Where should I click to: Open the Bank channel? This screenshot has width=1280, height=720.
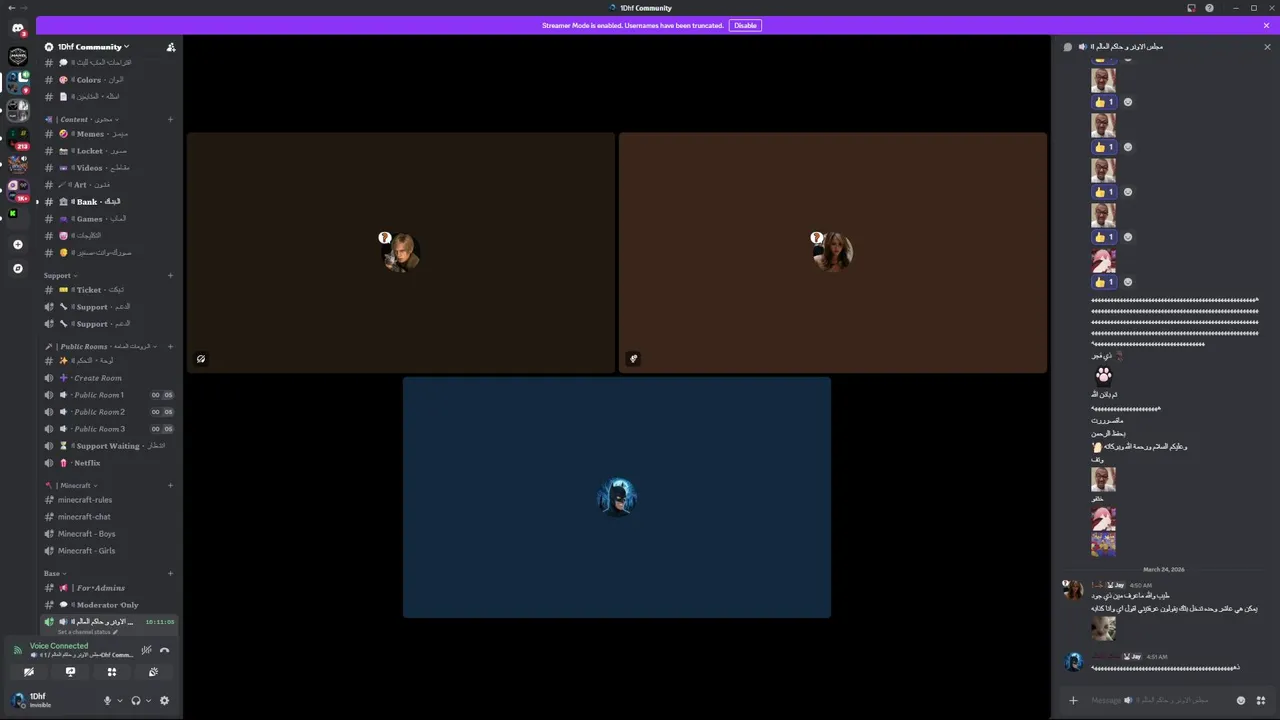(109, 202)
